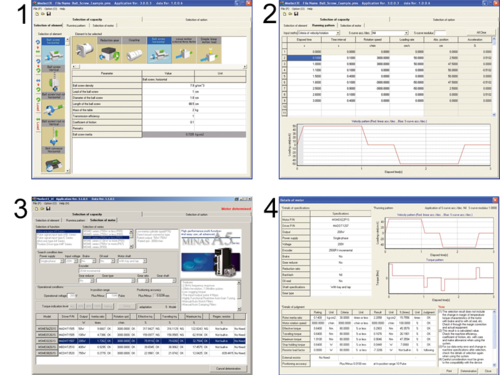
Task: Click the S-curve modulus input field
Action: click(x=440, y=33)
